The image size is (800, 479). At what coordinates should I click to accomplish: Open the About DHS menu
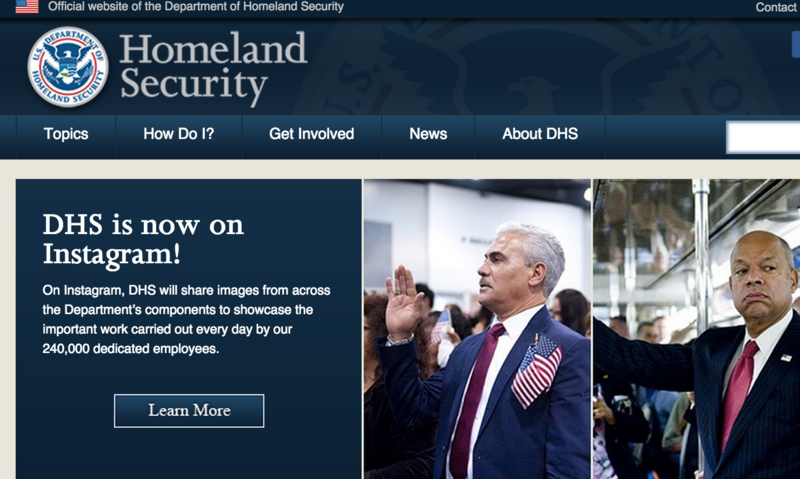pyautogui.click(x=540, y=134)
